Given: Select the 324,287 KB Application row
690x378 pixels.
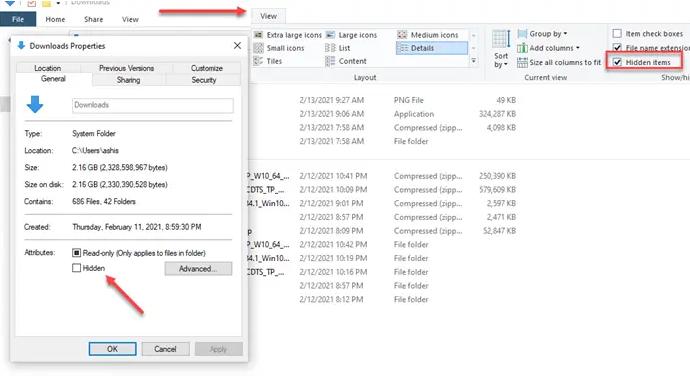Looking at the screenshot, I should tap(383, 114).
